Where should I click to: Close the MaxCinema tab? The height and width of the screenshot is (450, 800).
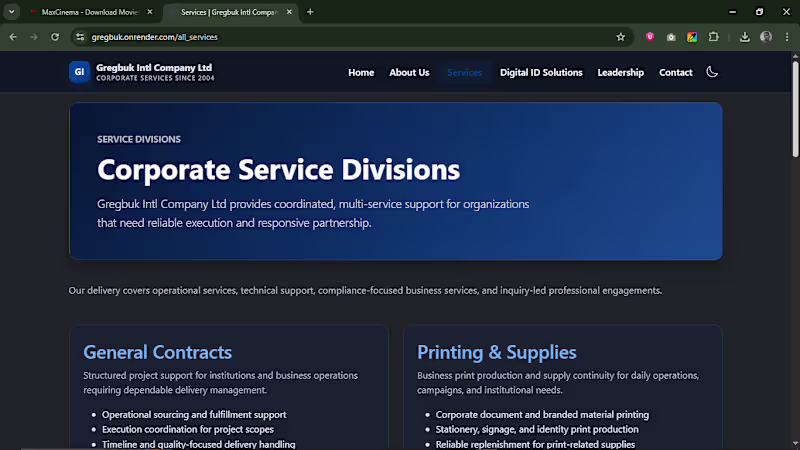coord(149,12)
